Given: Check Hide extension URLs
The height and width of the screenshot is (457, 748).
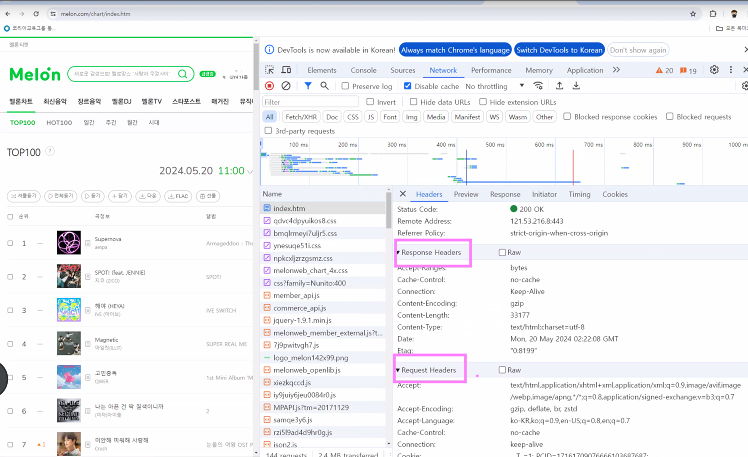Looking at the screenshot, I should pyautogui.click(x=483, y=102).
